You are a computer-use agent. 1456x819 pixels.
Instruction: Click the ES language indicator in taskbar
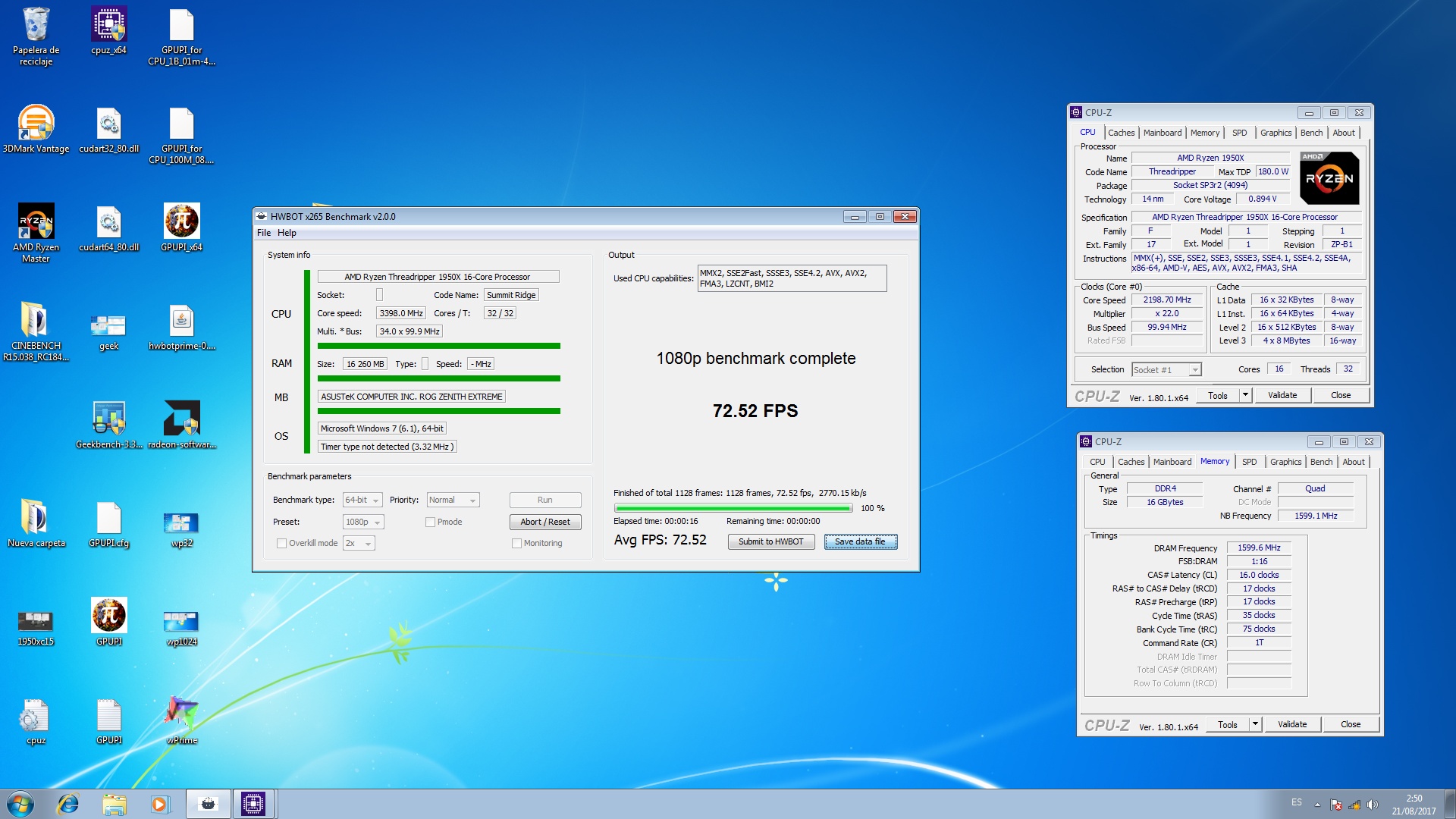pyautogui.click(x=1297, y=803)
